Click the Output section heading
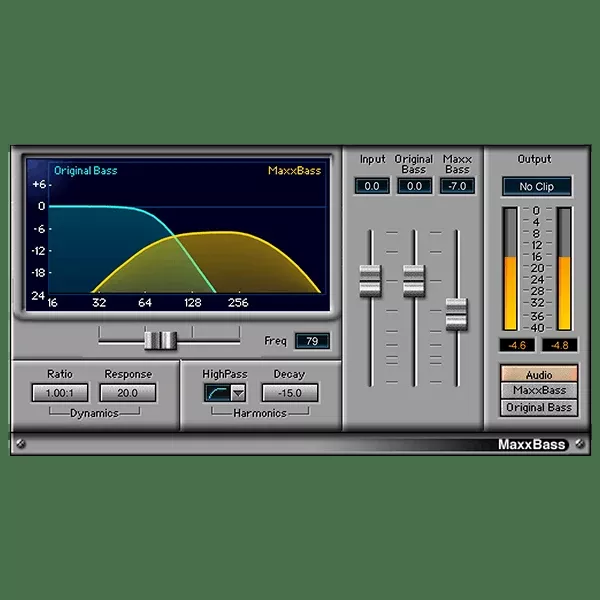Viewport: 600px width, 600px height. 535,159
